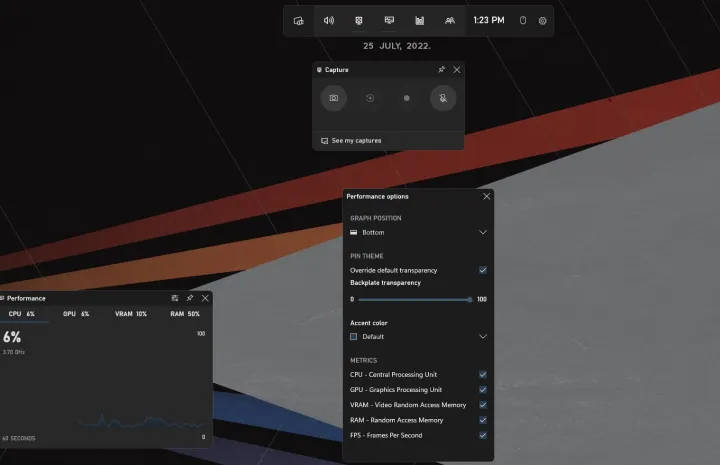
Task: Toggle the Audio widget in Game Bar
Action: click(x=328, y=20)
